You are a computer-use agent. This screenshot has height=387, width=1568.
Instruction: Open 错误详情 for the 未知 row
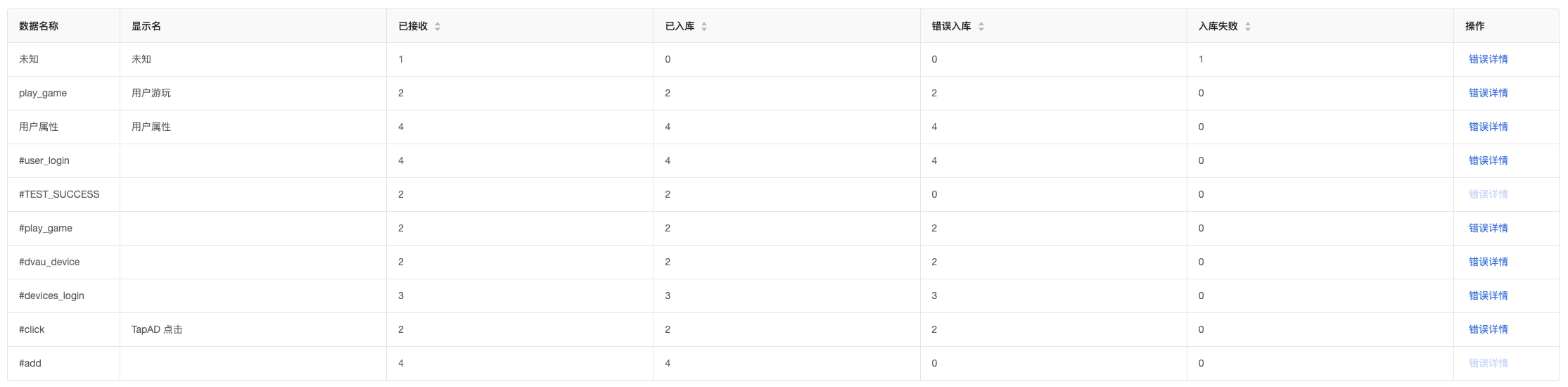click(1488, 59)
